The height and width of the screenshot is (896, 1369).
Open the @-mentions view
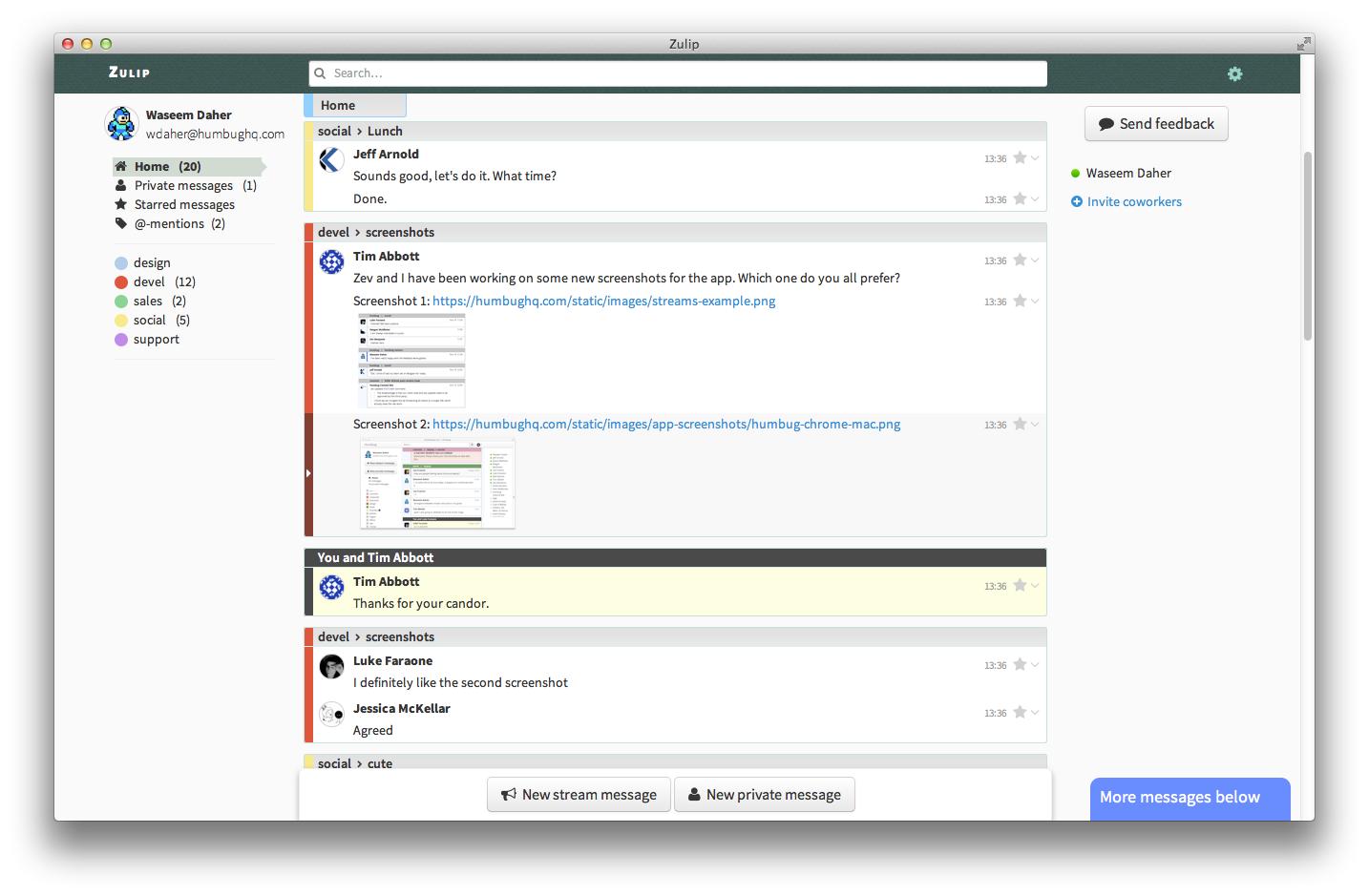(x=169, y=223)
